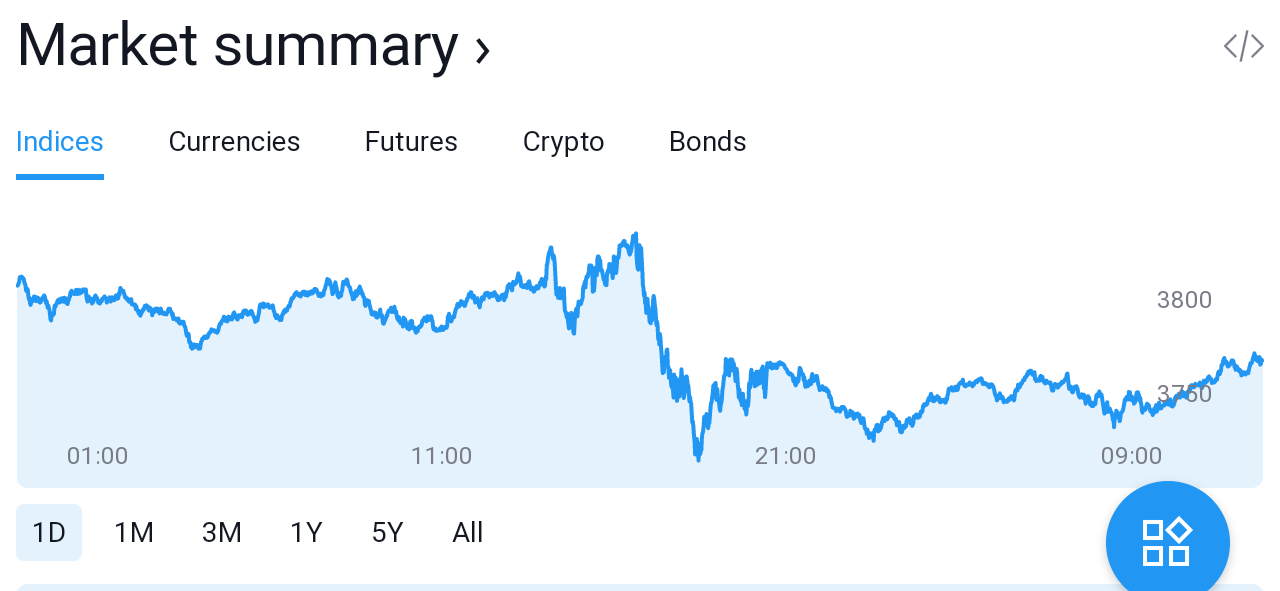Viewport: 1280px width, 591px height.
Task: Show the 5Y chart range
Action: 388,533
